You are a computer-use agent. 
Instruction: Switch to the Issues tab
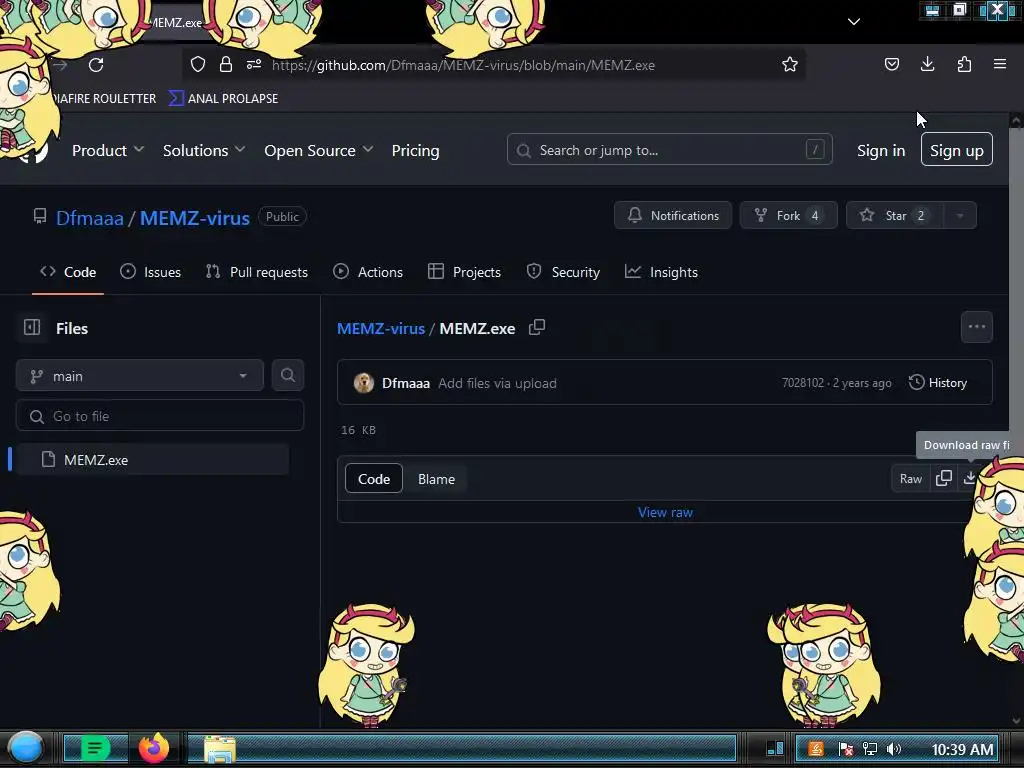click(150, 272)
